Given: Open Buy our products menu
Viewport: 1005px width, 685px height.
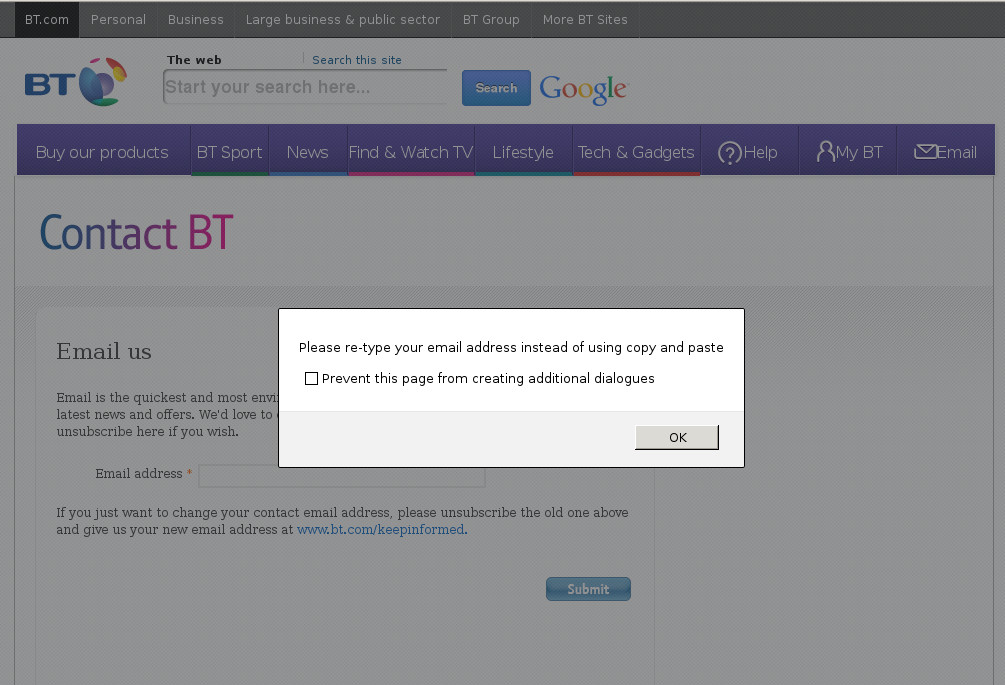Looking at the screenshot, I should tap(103, 152).
